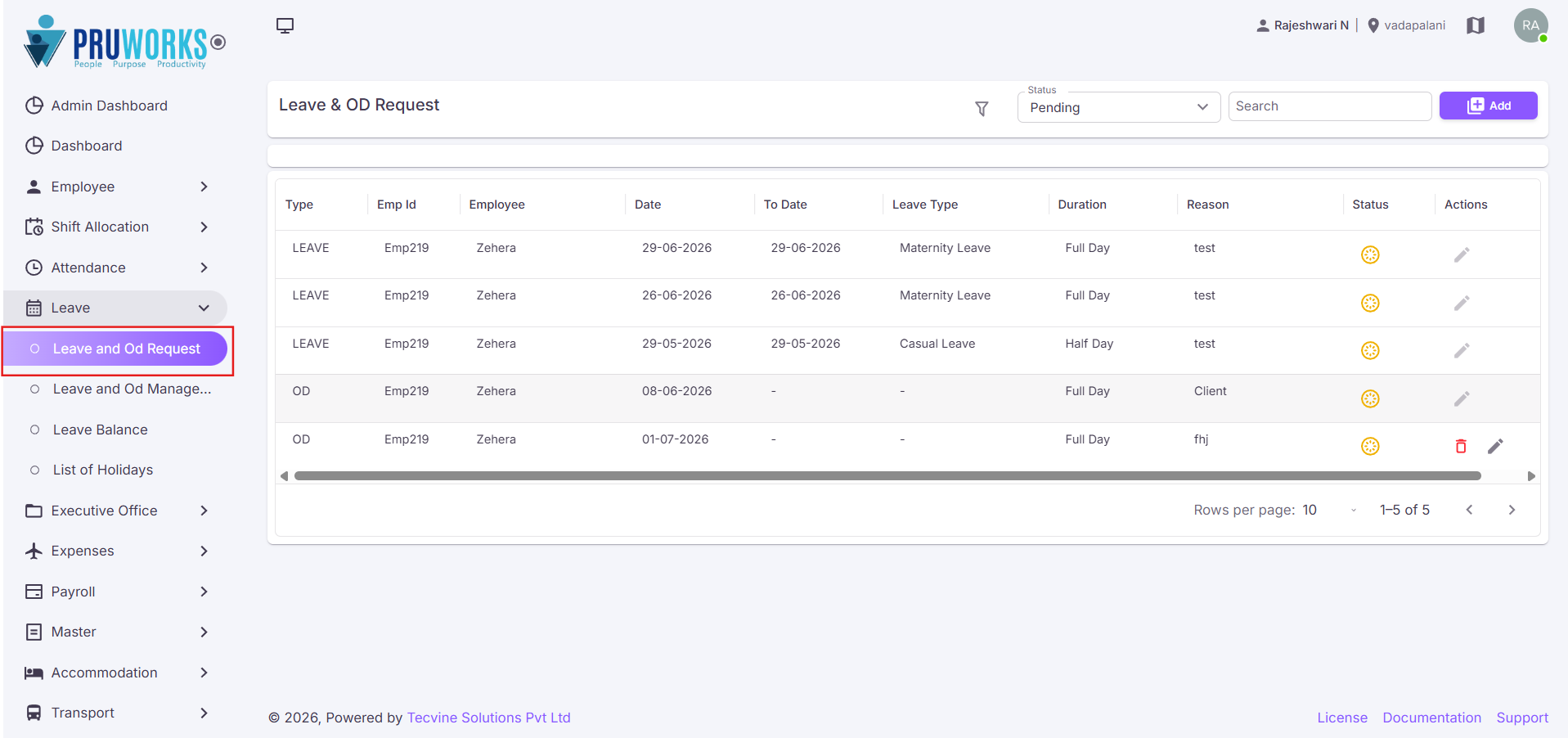The image size is (1568, 738).
Task: Click the Accommodation bed icon
Action: [34, 673]
